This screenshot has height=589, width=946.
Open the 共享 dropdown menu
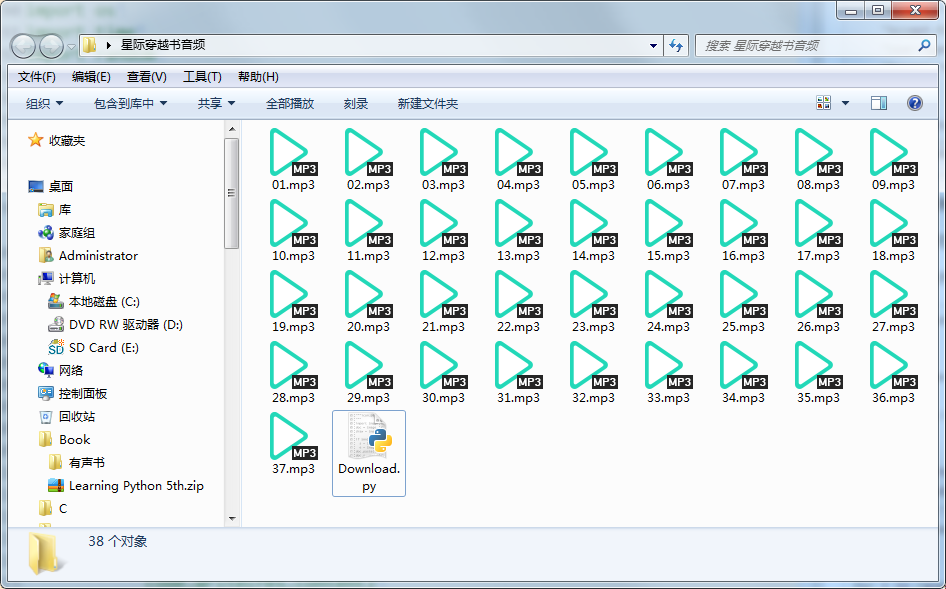click(216, 104)
